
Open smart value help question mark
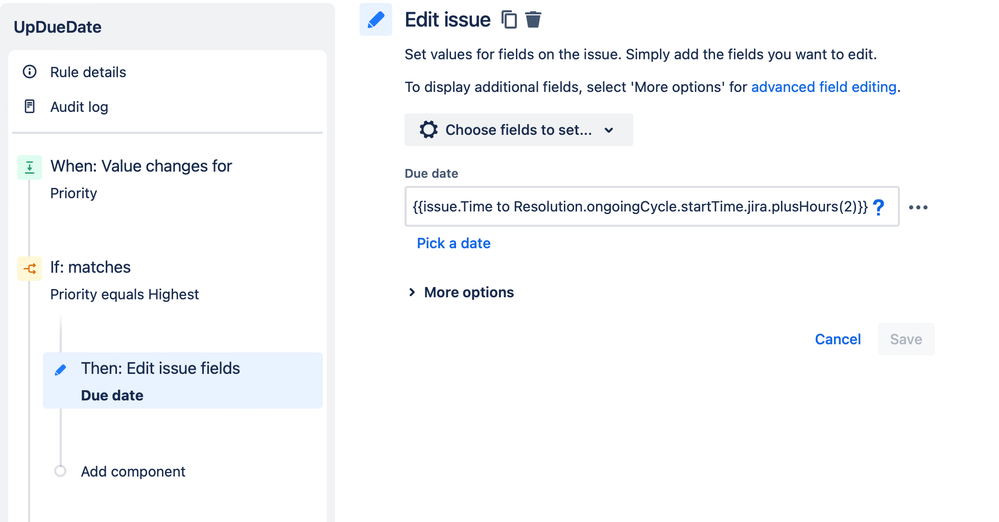(879, 207)
